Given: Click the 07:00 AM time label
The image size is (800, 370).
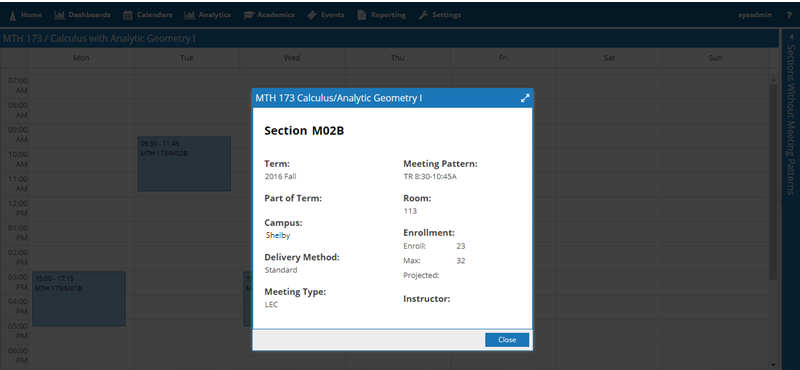Looking at the screenshot, I should click(x=18, y=86).
